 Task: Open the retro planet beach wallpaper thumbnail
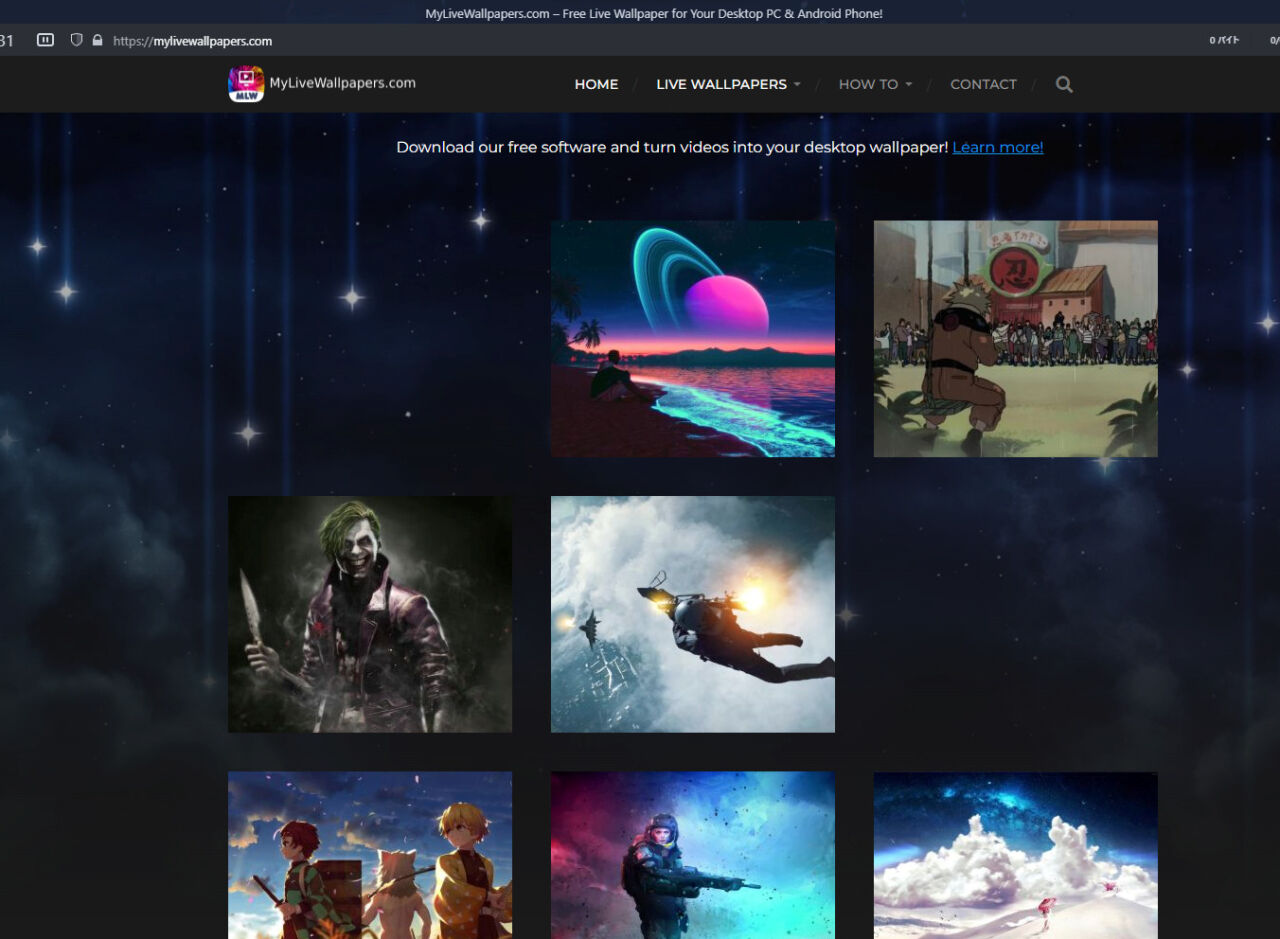coord(693,339)
